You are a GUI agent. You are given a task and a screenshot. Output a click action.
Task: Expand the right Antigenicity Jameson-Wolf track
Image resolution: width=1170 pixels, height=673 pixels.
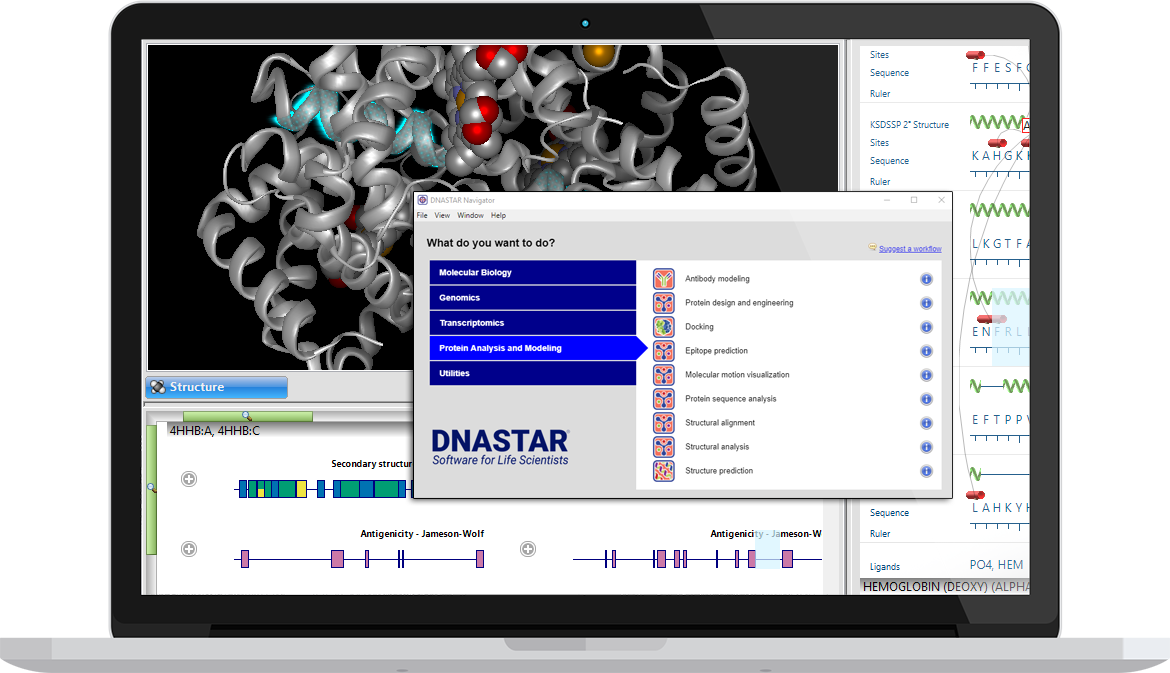(528, 549)
